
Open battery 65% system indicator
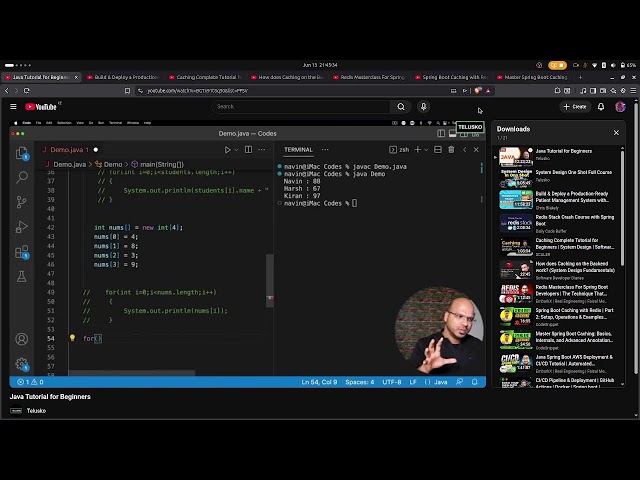[x=628, y=65]
